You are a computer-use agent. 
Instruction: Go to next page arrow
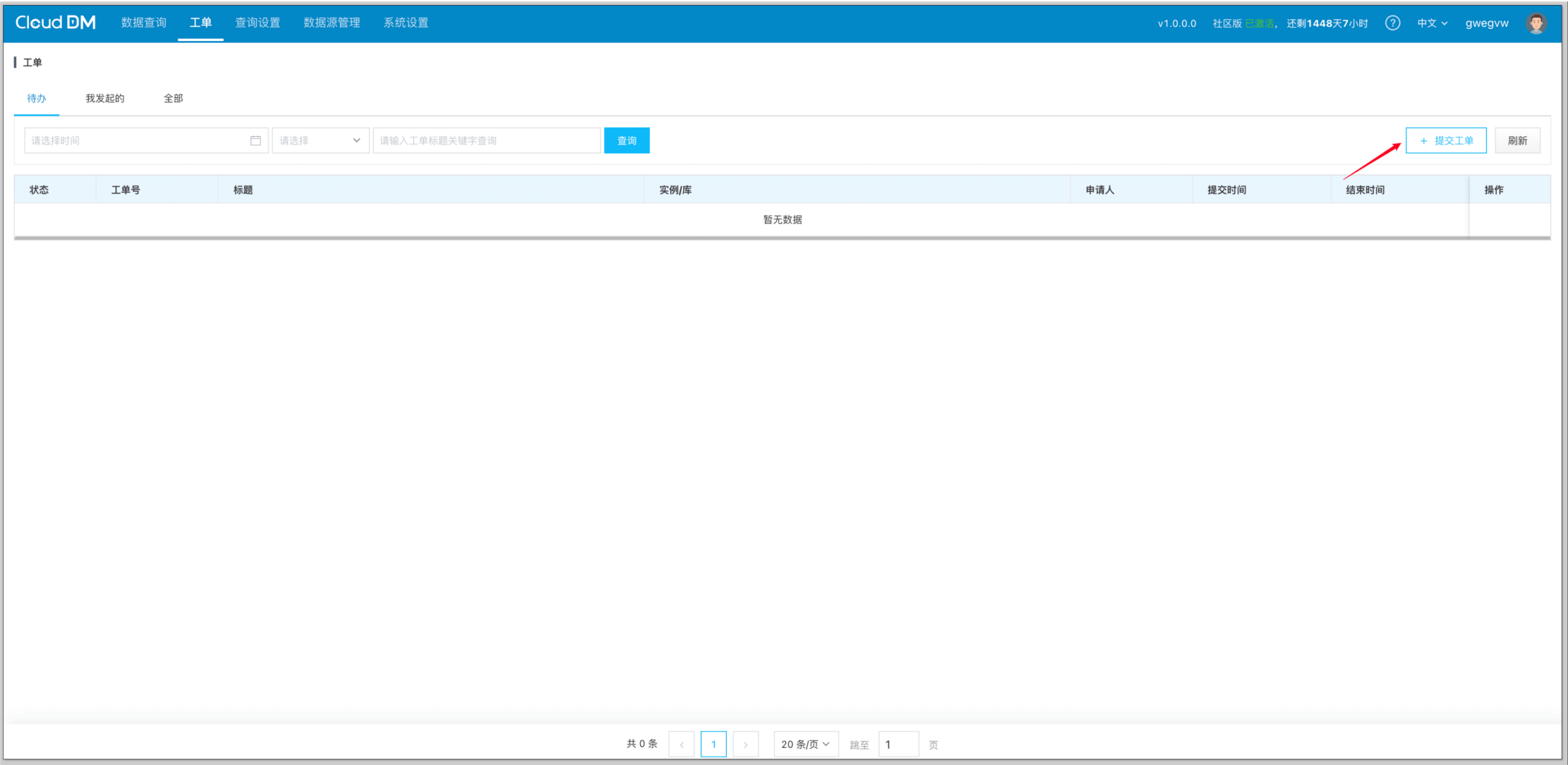[745, 745]
